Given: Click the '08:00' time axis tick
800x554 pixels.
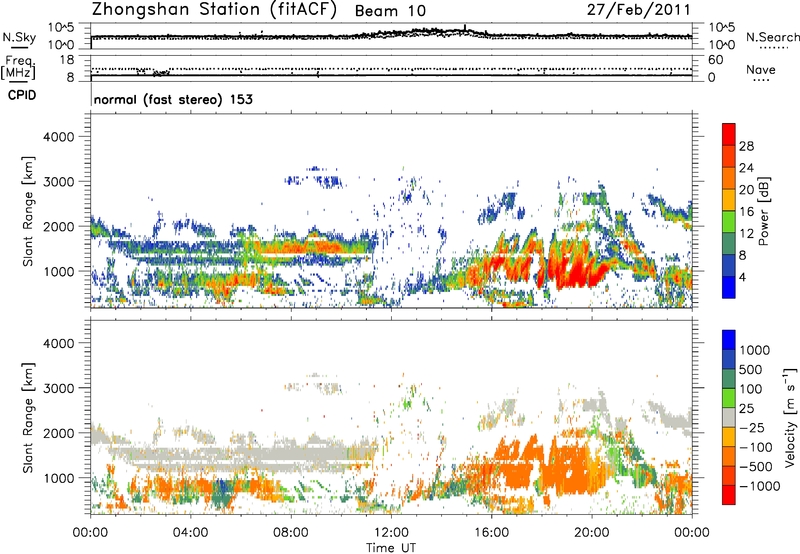Looking at the screenshot, I should [x=291, y=533].
